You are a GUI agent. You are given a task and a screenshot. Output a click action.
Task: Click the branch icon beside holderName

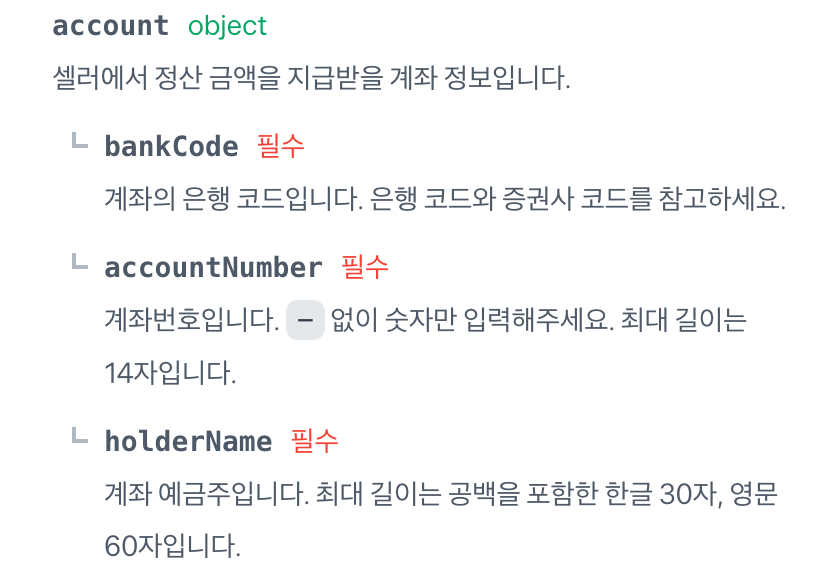[80, 436]
